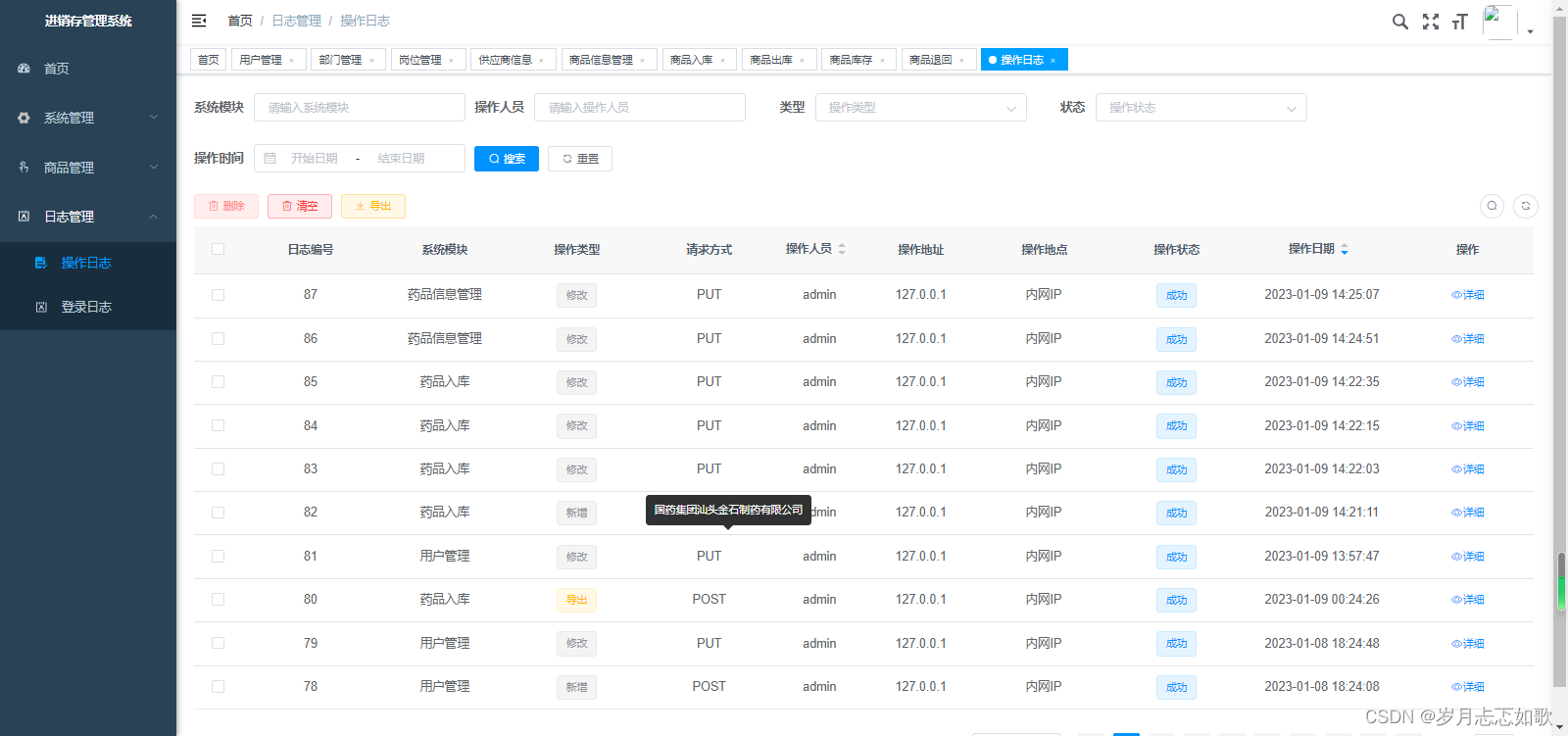The width and height of the screenshot is (1568, 736).
Task: Close the 供应商信息 tab
Action: 541,61
